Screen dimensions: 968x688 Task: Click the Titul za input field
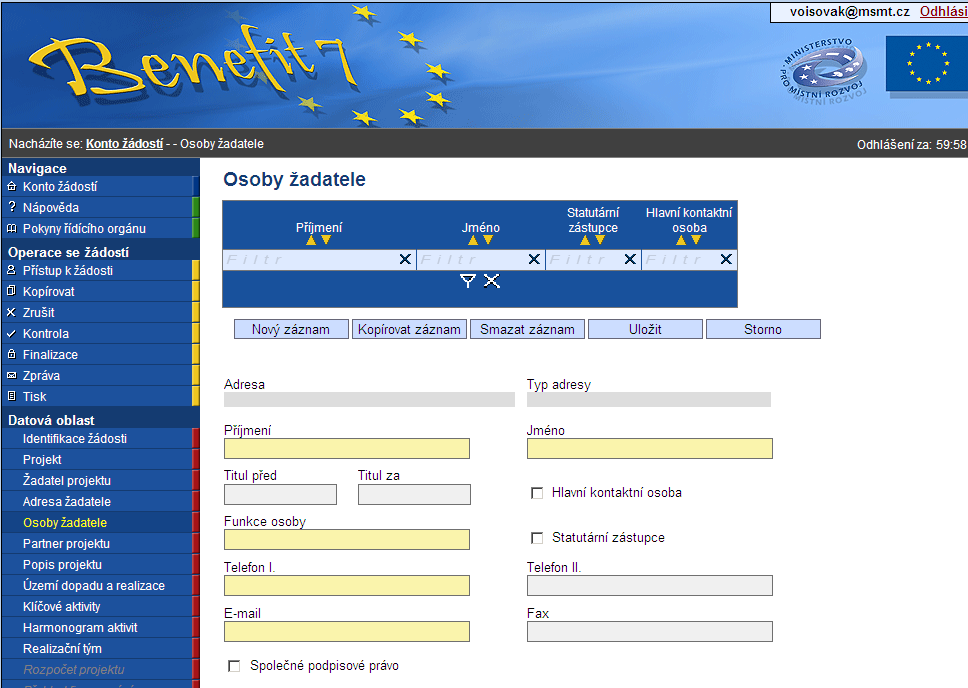[x=414, y=495]
